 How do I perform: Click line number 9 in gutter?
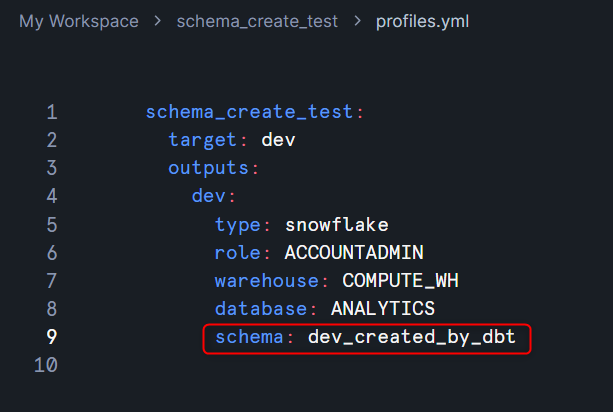(x=52, y=337)
